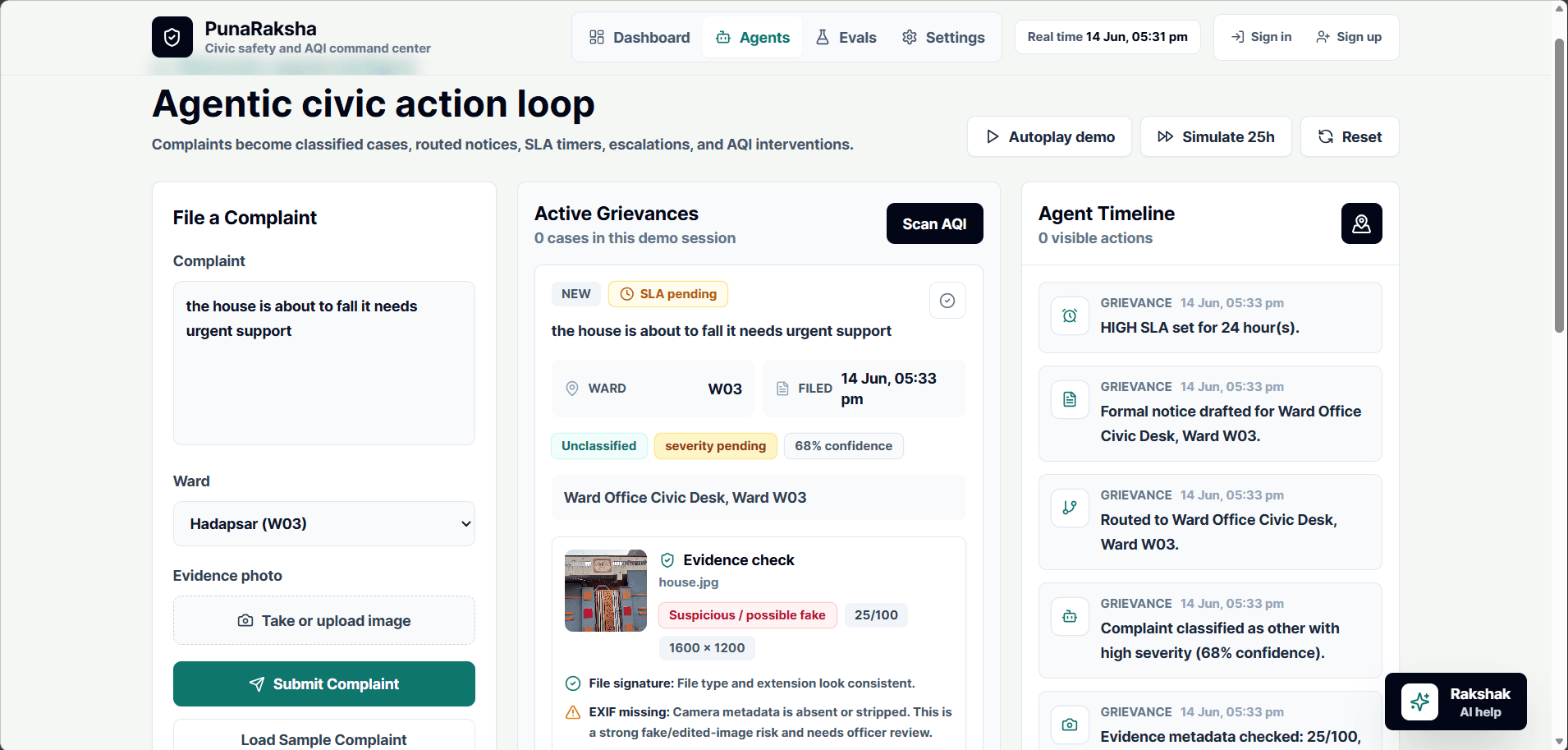The height and width of the screenshot is (750, 1568).
Task: Click the Settings gear icon
Action: (910, 37)
